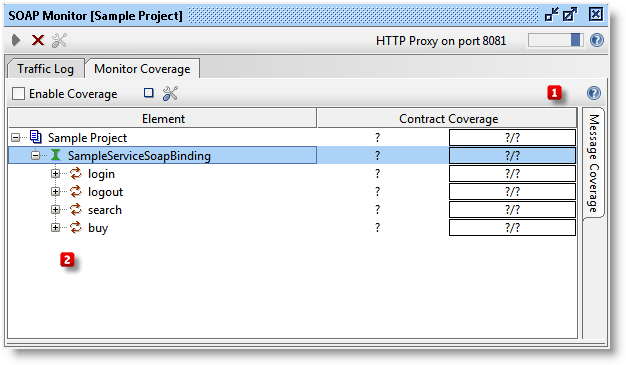This screenshot has height=365, width=626.
Task: Click the ?/? coverage bar for buy
Action: (x=512, y=227)
